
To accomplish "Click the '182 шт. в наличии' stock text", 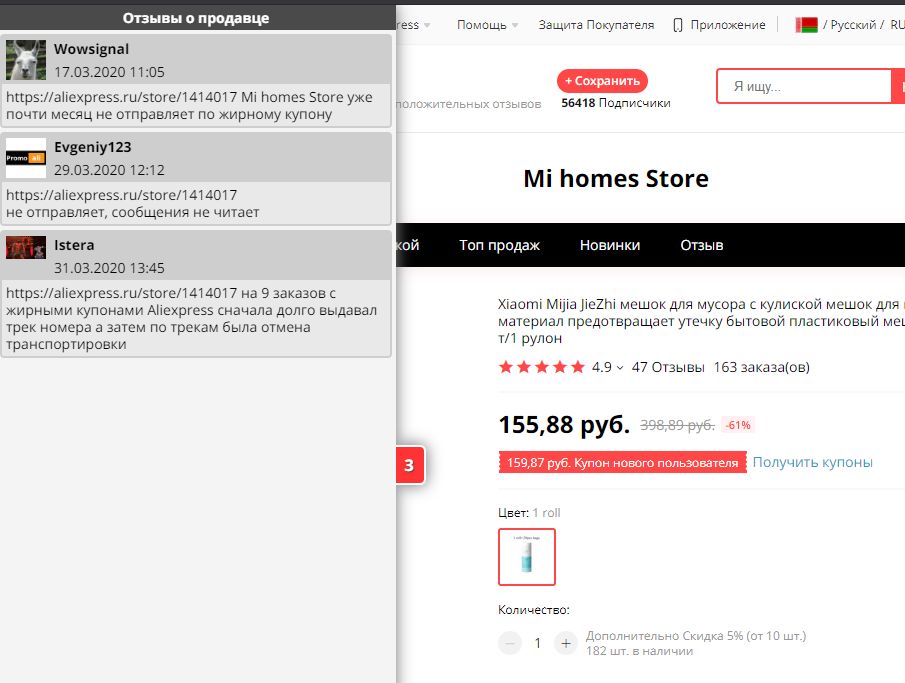I will pos(640,651).
